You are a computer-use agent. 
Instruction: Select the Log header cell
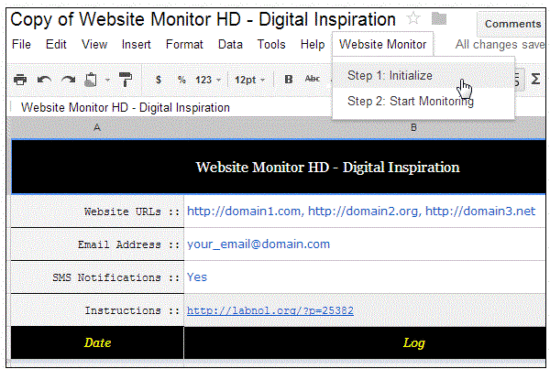pyautogui.click(x=365, y=343)
